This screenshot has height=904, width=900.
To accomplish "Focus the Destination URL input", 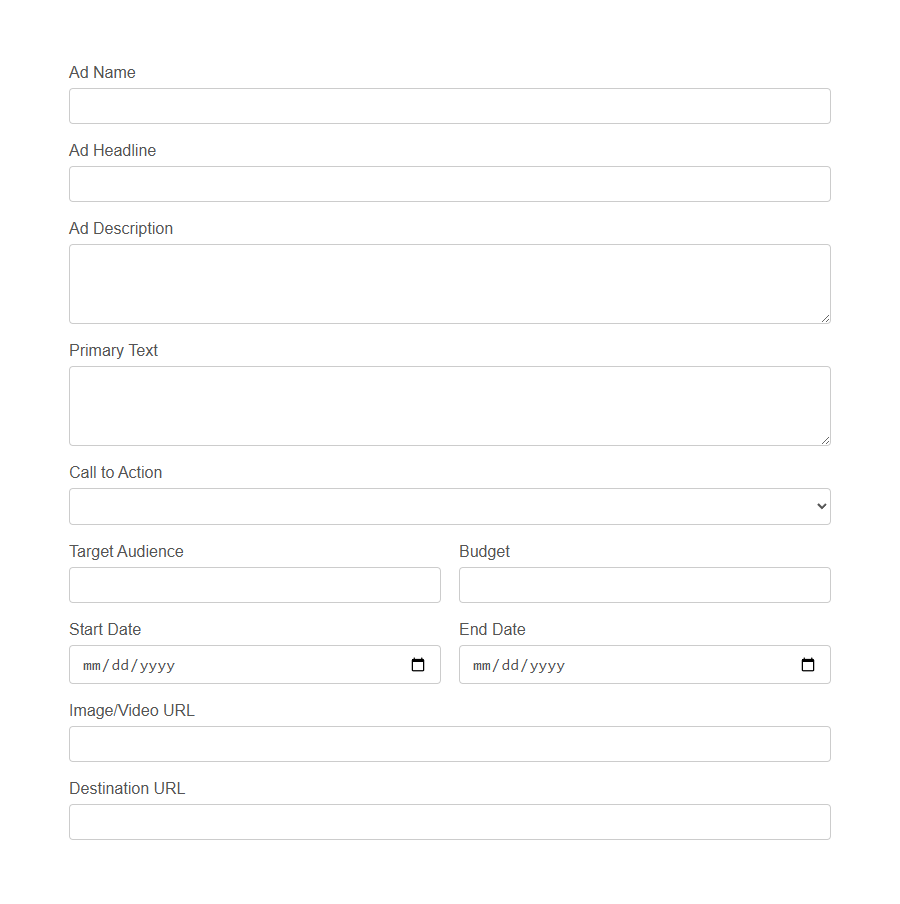I will point(450,821).
